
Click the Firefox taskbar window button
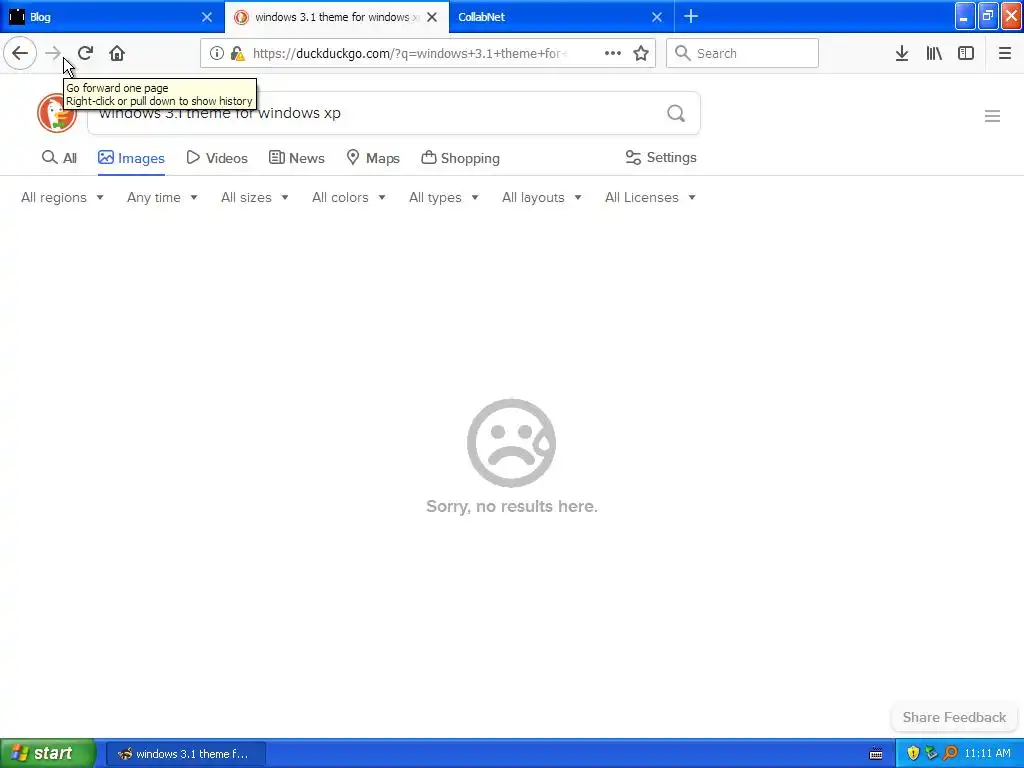pyautogui.click(x=185, y=754)
